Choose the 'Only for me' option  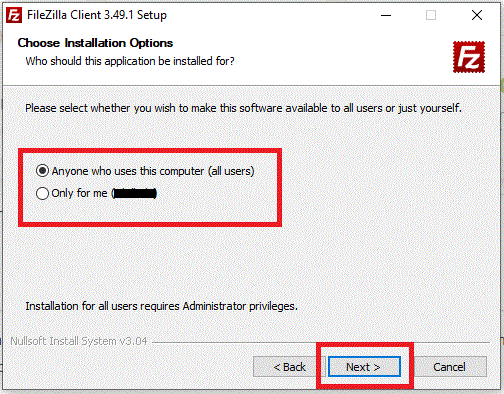pos(42,193)
